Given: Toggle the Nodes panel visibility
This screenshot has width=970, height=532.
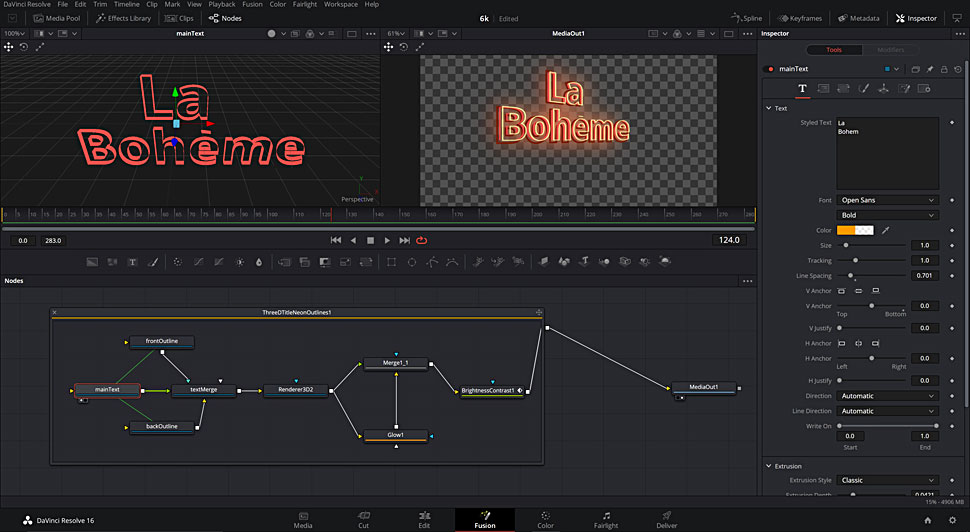Looking at the screenshot, I should coord(225,18).
